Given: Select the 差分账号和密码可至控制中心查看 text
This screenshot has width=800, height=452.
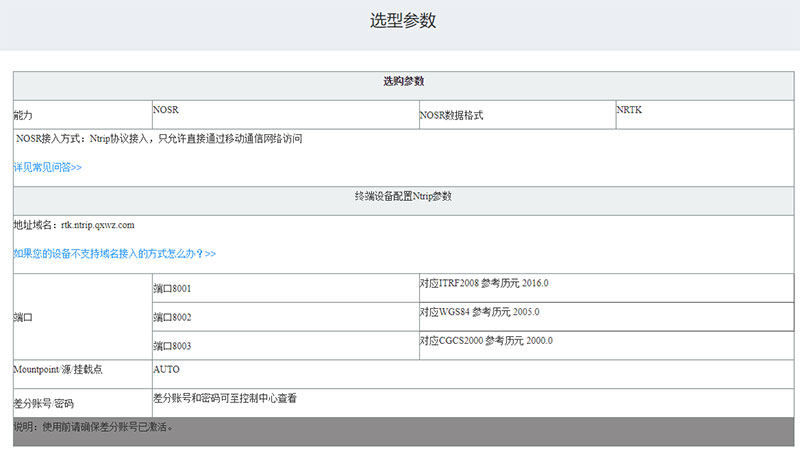Looking at the screenshot, I should pos(224,398).
